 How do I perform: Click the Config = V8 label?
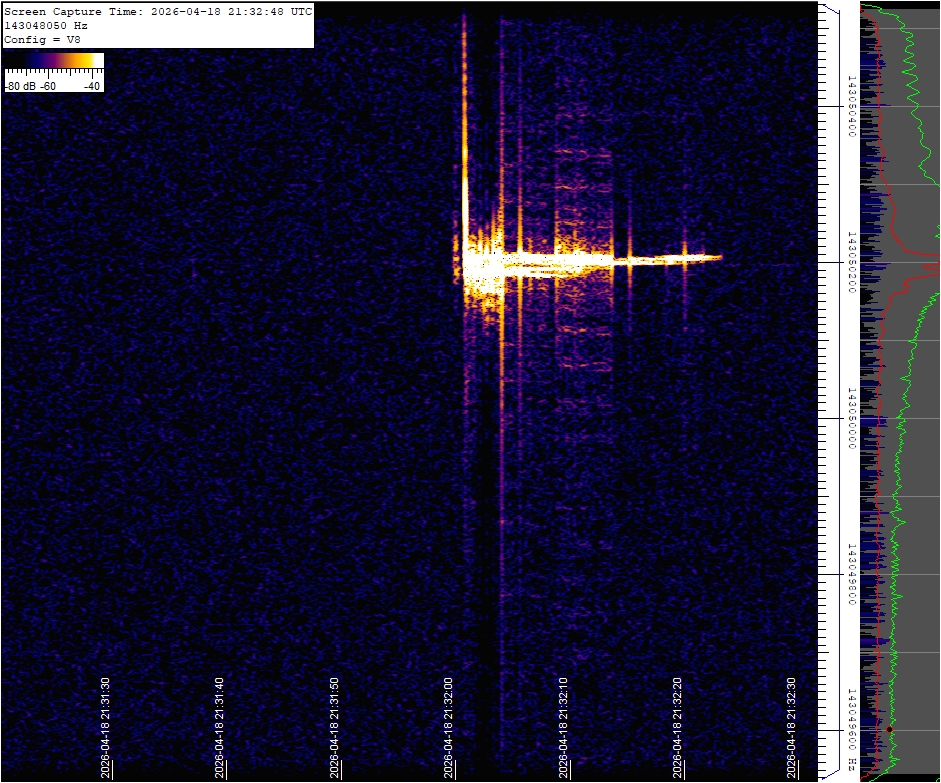[42, 39]
